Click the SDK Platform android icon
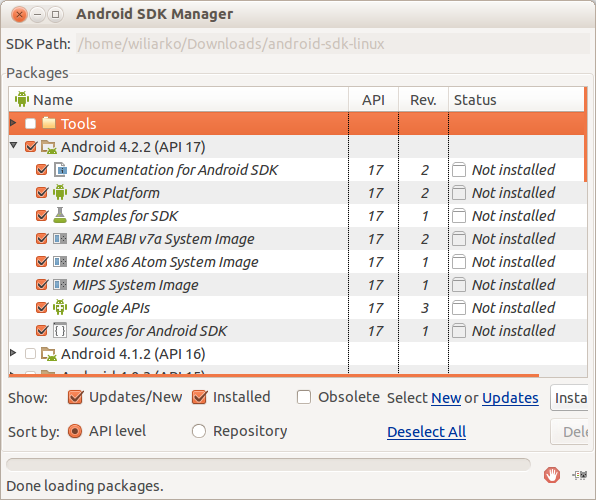This screenshot has height=500, width=596. 60,193
